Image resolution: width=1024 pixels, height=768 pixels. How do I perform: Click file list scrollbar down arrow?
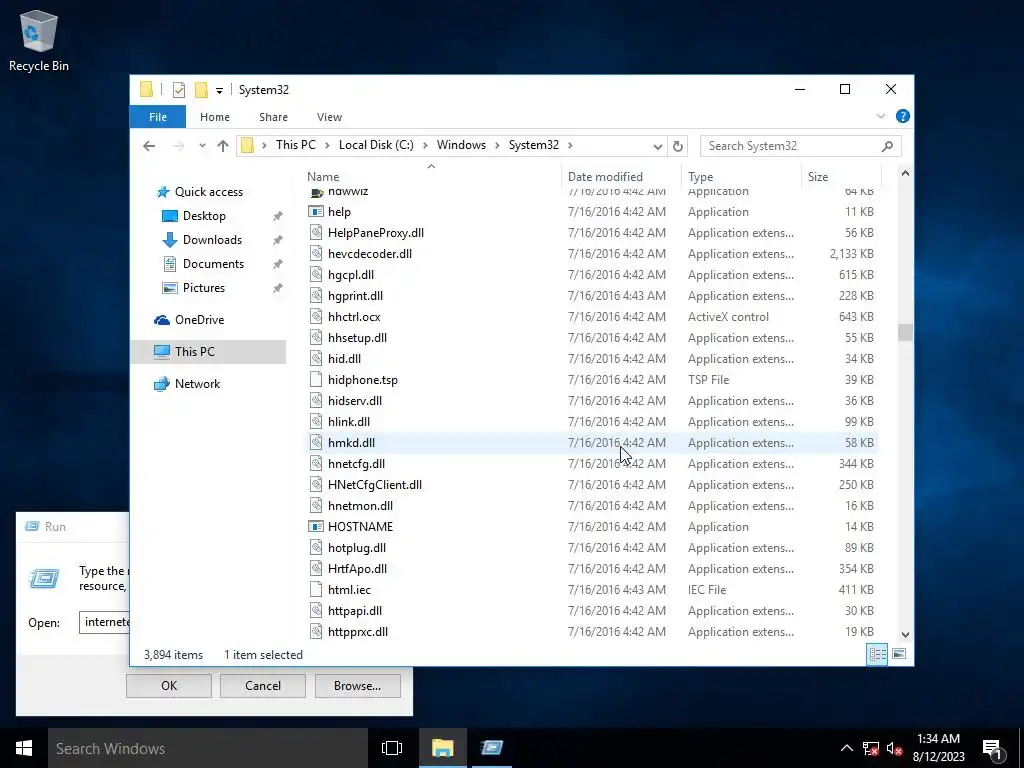click(905, 634)
